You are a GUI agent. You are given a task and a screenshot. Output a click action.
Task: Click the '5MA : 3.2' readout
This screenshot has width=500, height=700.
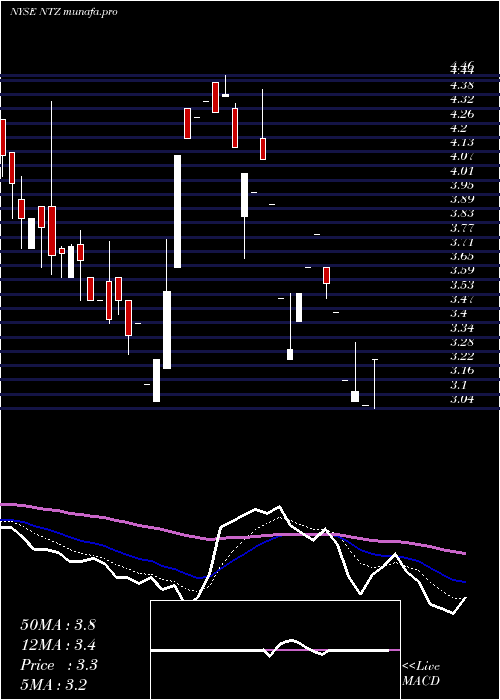pyautogui.click(x=54, y=684)
